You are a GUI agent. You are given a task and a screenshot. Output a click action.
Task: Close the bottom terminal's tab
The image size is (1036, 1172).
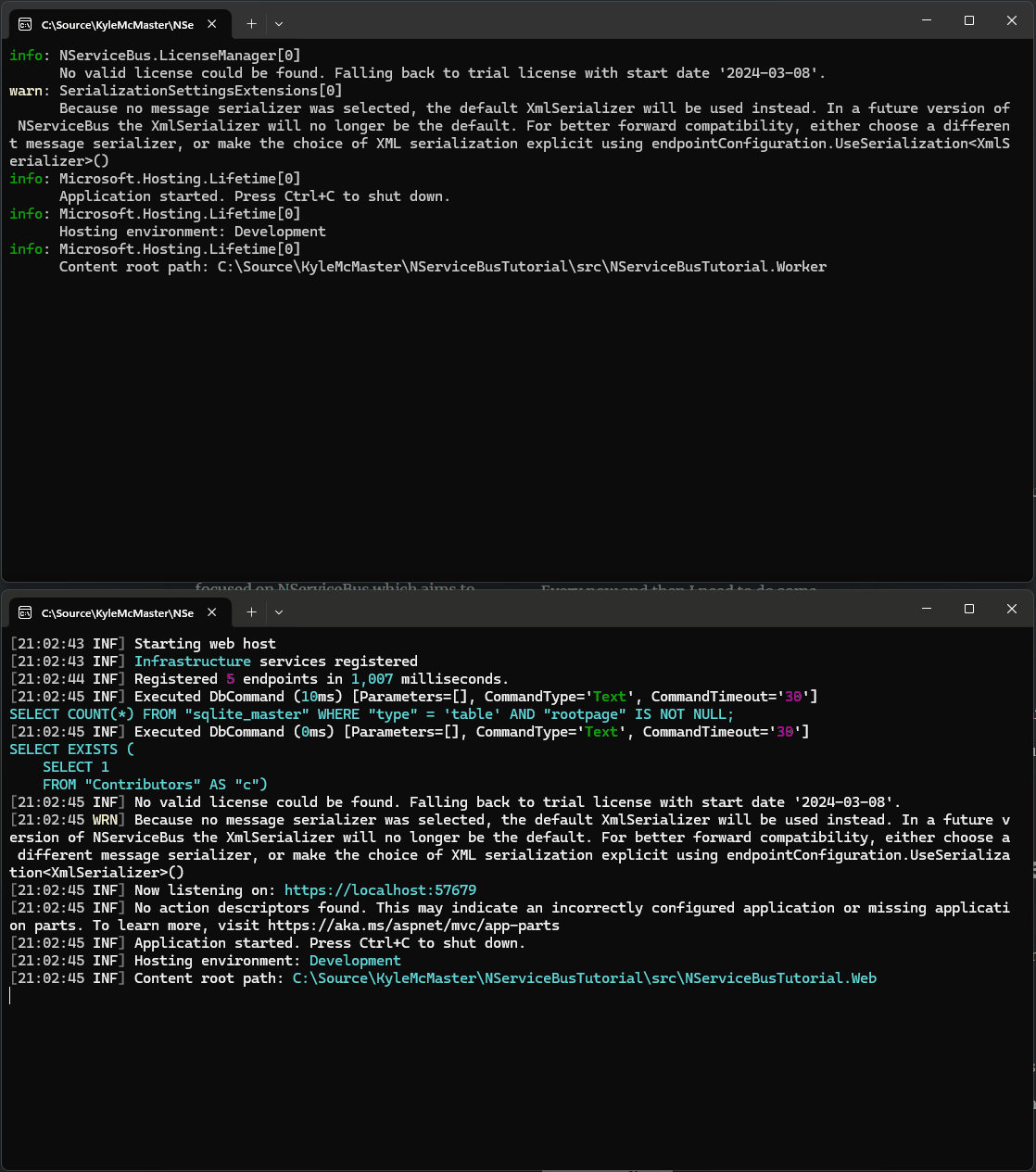click(x=212, y=611)
